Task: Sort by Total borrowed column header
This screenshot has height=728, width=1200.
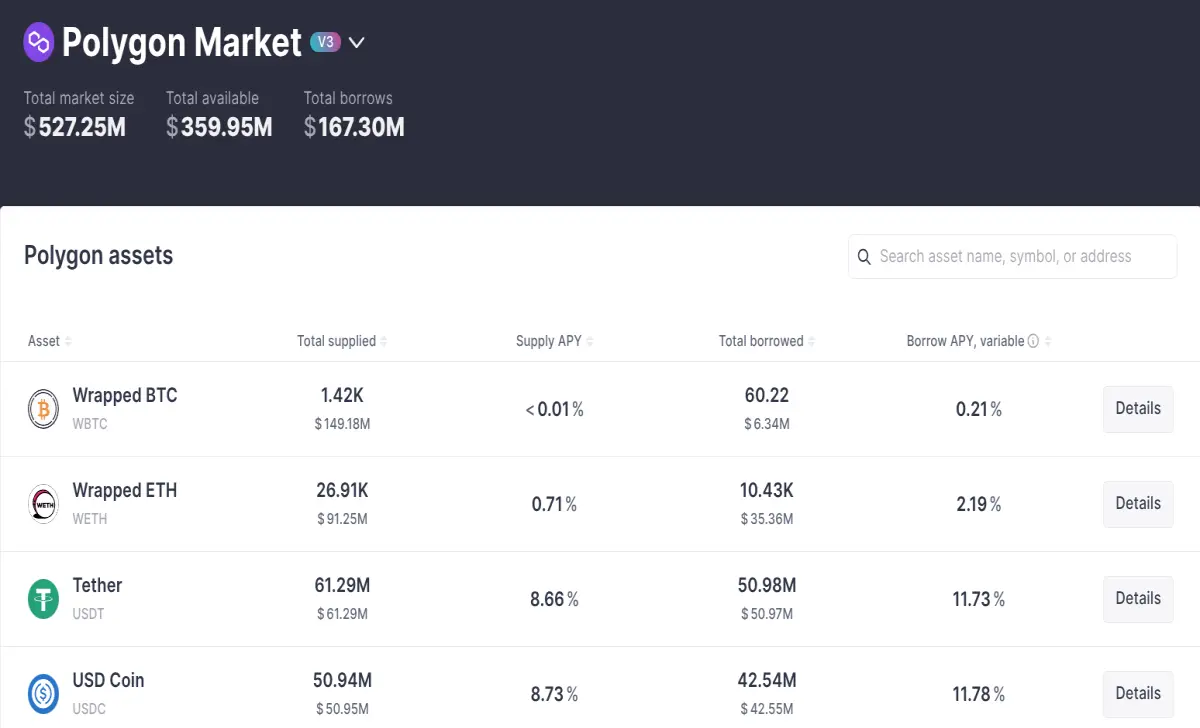Action: 767,341
